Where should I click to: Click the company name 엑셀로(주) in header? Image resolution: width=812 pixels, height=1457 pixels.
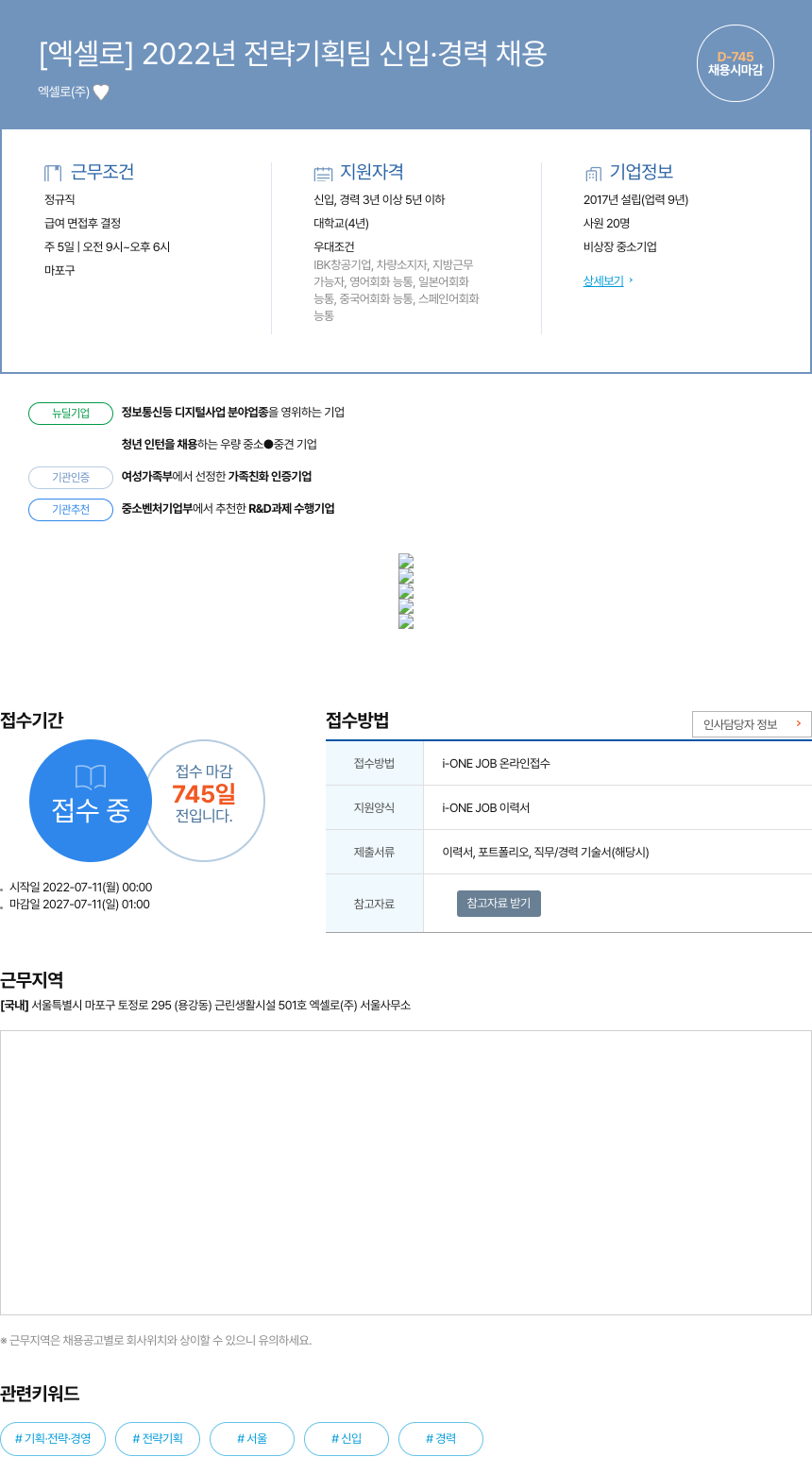(63, 93)
